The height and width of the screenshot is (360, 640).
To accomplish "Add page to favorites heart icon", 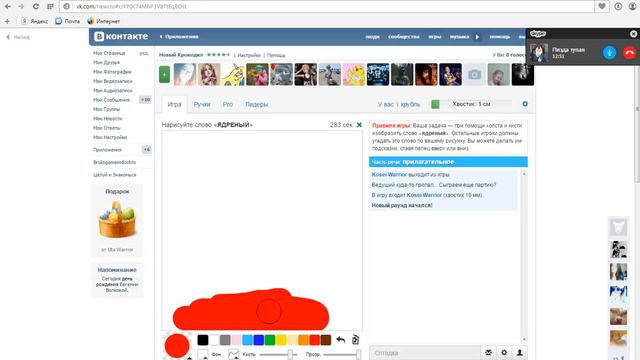I will click(x=602, y=7).
